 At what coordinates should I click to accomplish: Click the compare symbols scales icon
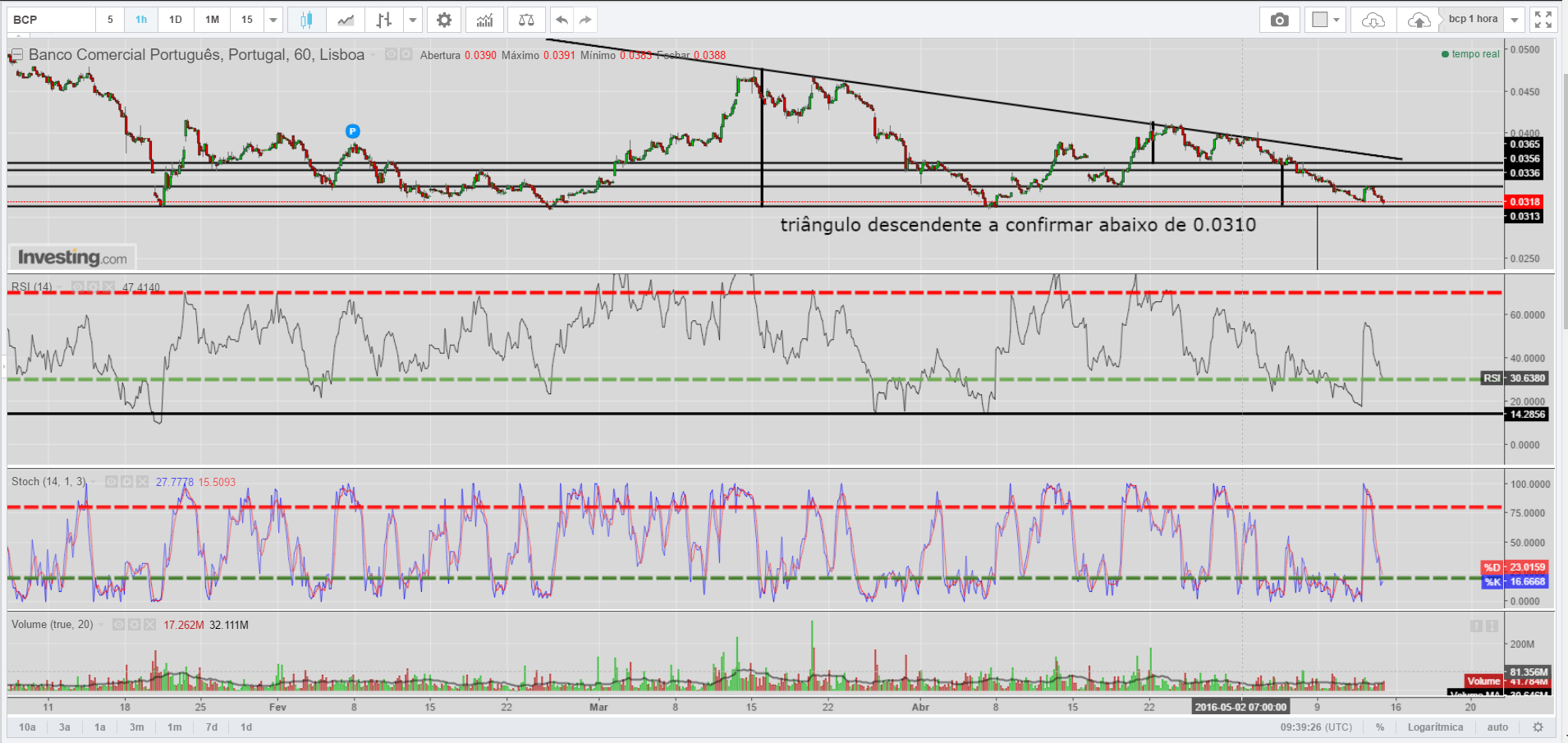coord(527,20)
